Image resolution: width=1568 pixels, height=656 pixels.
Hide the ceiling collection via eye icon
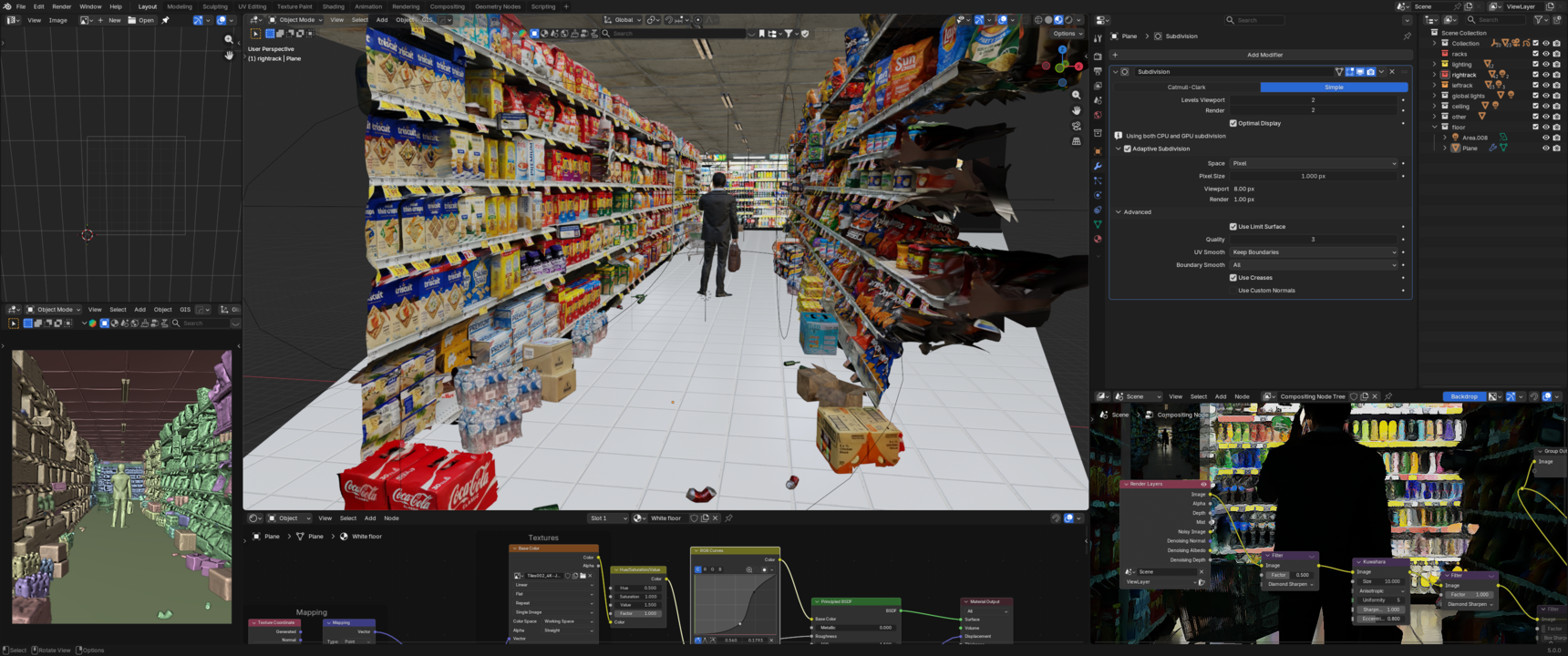pyautogui.click(x=1546, y=107)
